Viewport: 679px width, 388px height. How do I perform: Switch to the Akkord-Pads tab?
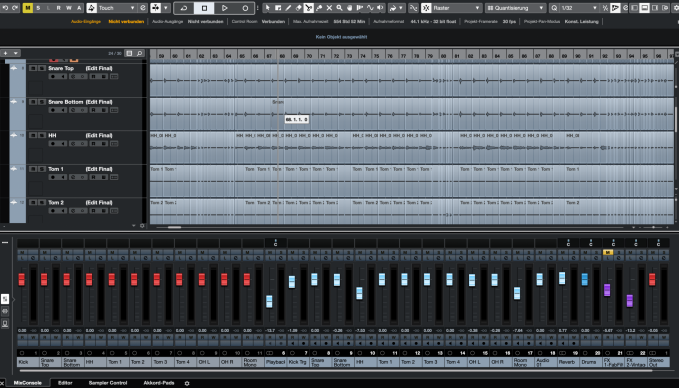[x=158, y=383]
